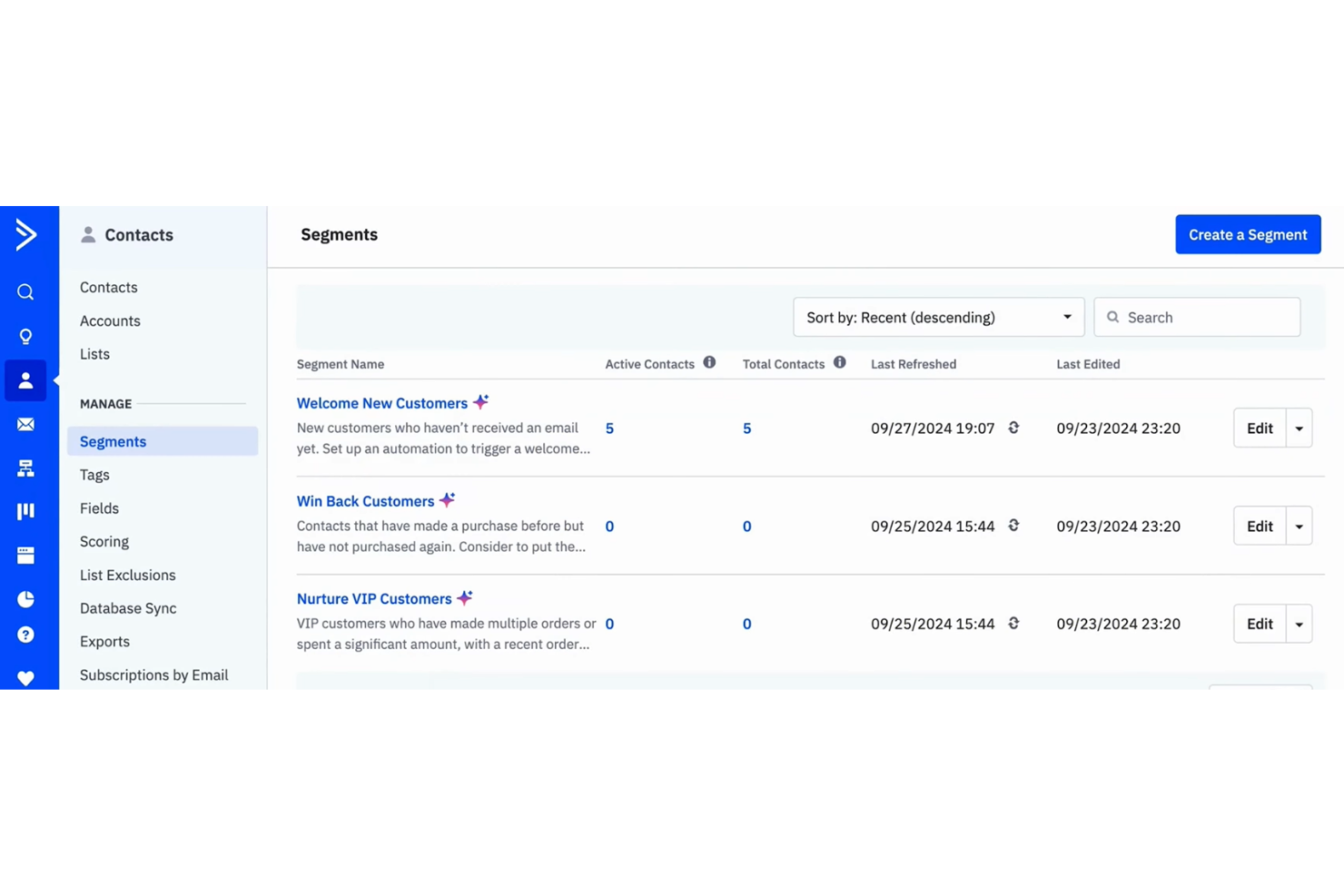Click sparkle icon beside Welcome New Customers
Viewport: 1344px width, 896px height.
481,401
